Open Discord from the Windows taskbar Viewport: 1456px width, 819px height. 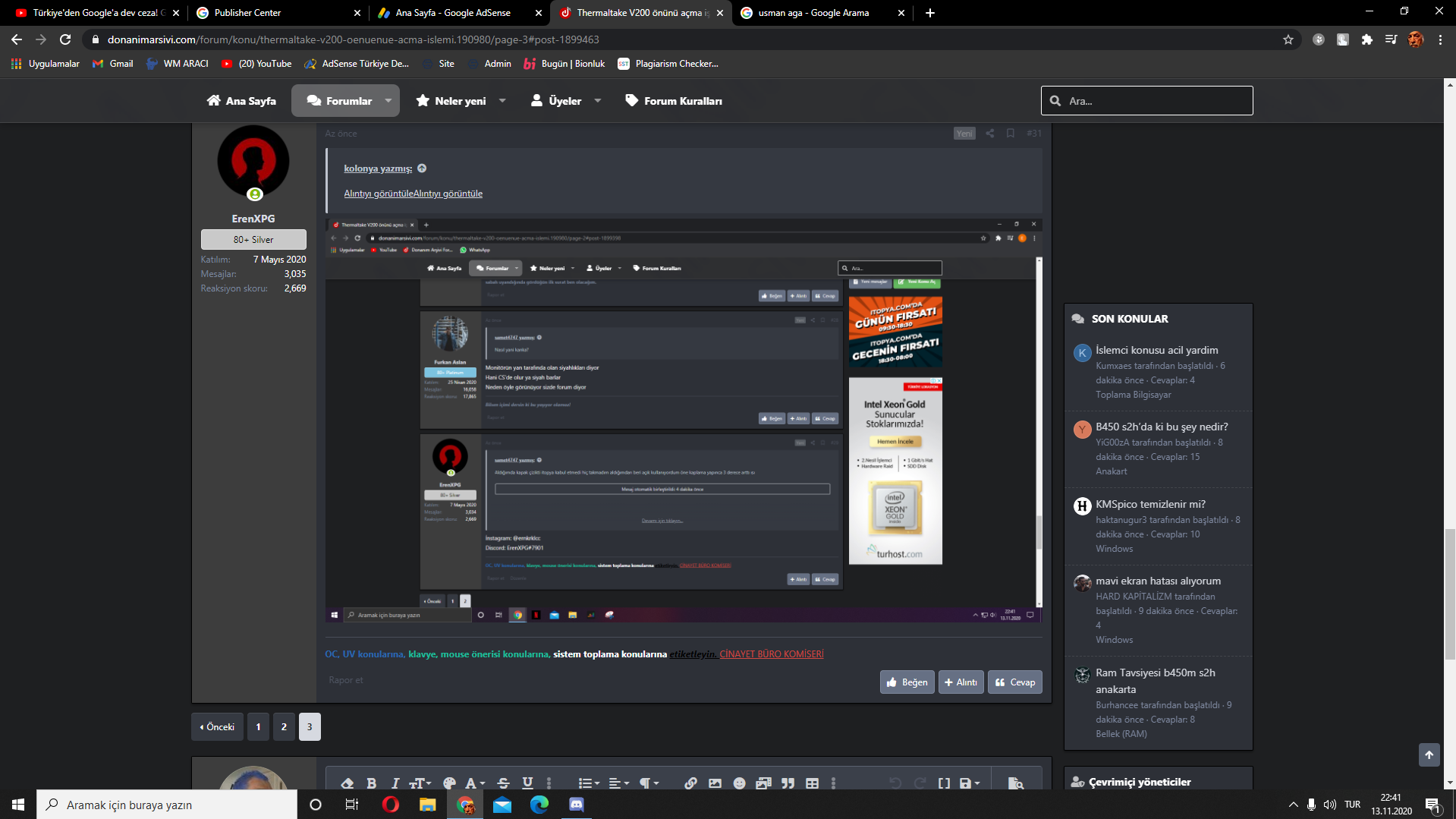[x=577, y=805]
